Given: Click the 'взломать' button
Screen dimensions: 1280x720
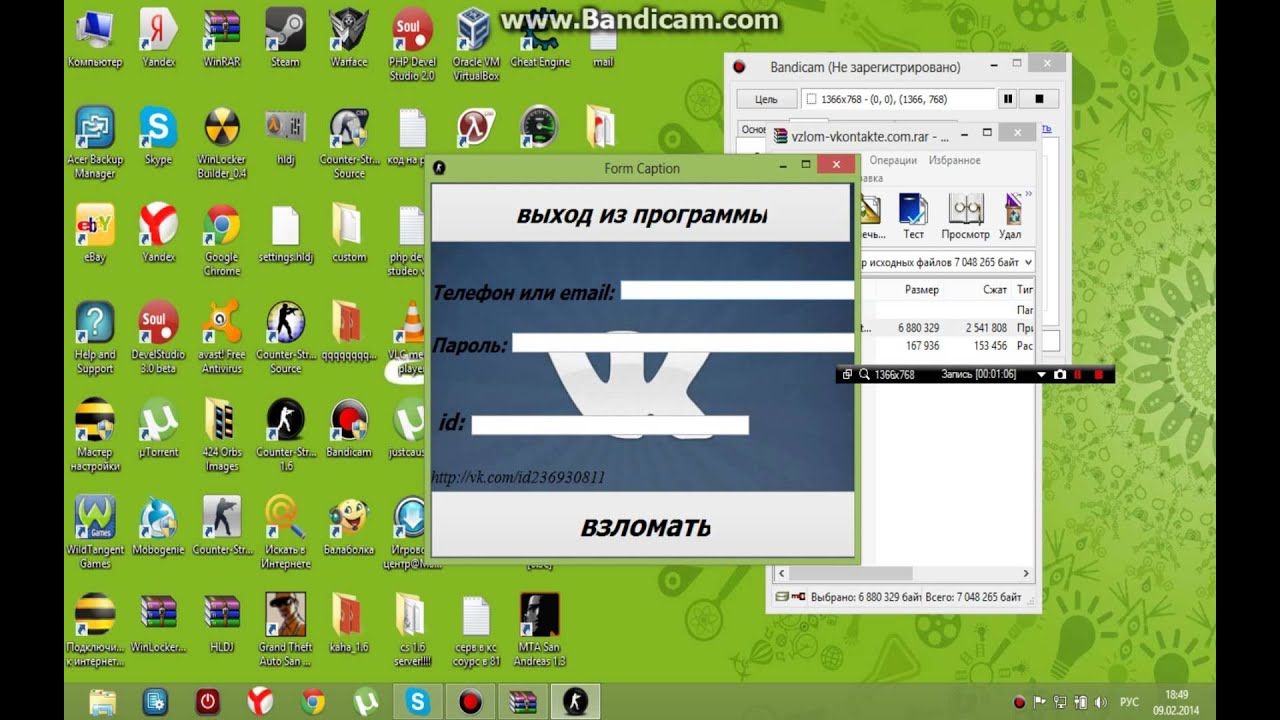Looking at the screenshot, I should pos(645,526).
